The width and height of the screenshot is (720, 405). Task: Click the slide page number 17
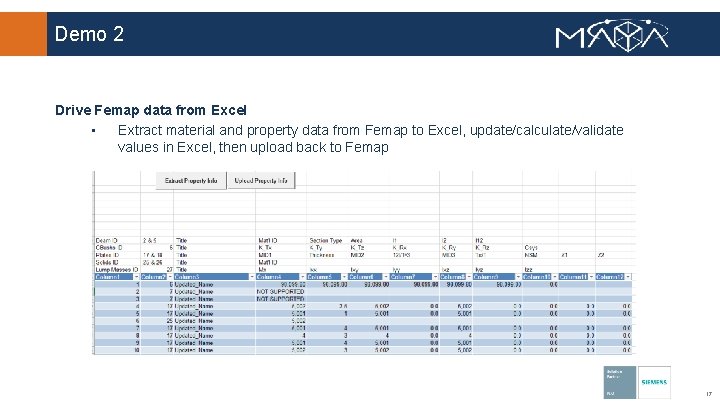pyautogui.click(x=709, y=394)
